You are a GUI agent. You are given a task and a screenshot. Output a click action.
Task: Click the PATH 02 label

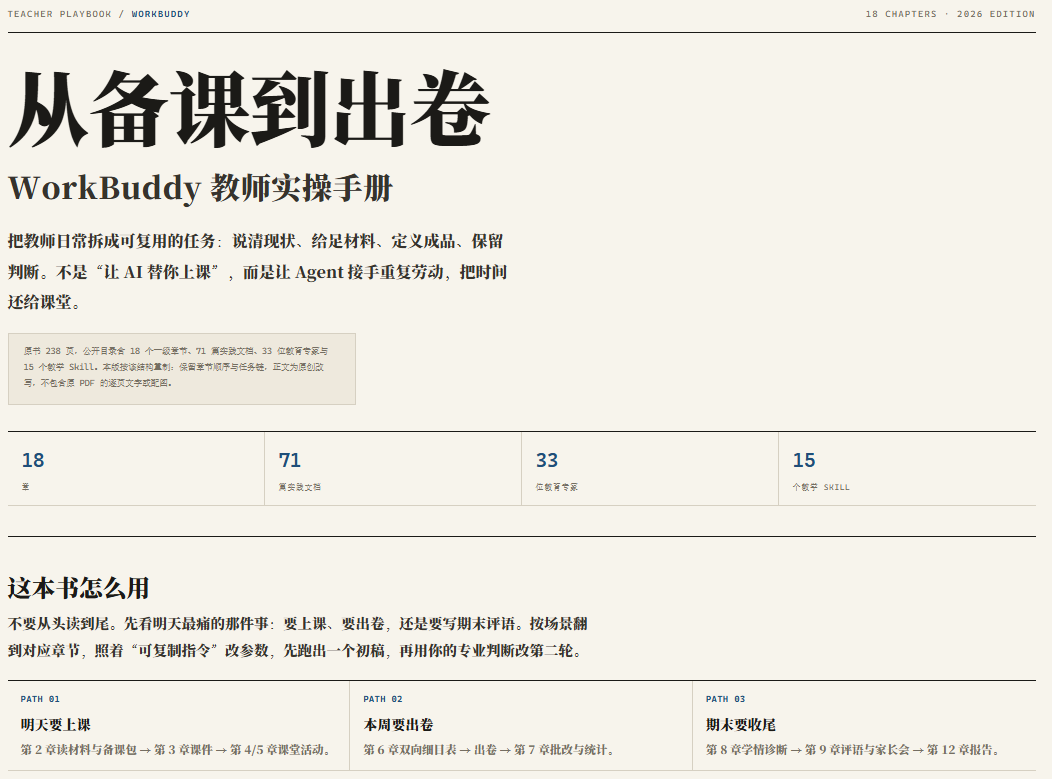(x=383, y=699)
